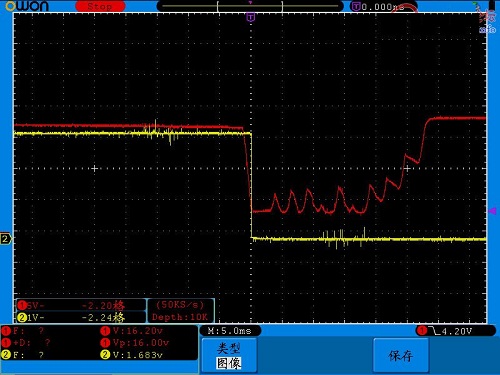Click the purple T trigger position marker
Image resolution: width=500 pixels, height=375 pixels.
click(251, 17)
